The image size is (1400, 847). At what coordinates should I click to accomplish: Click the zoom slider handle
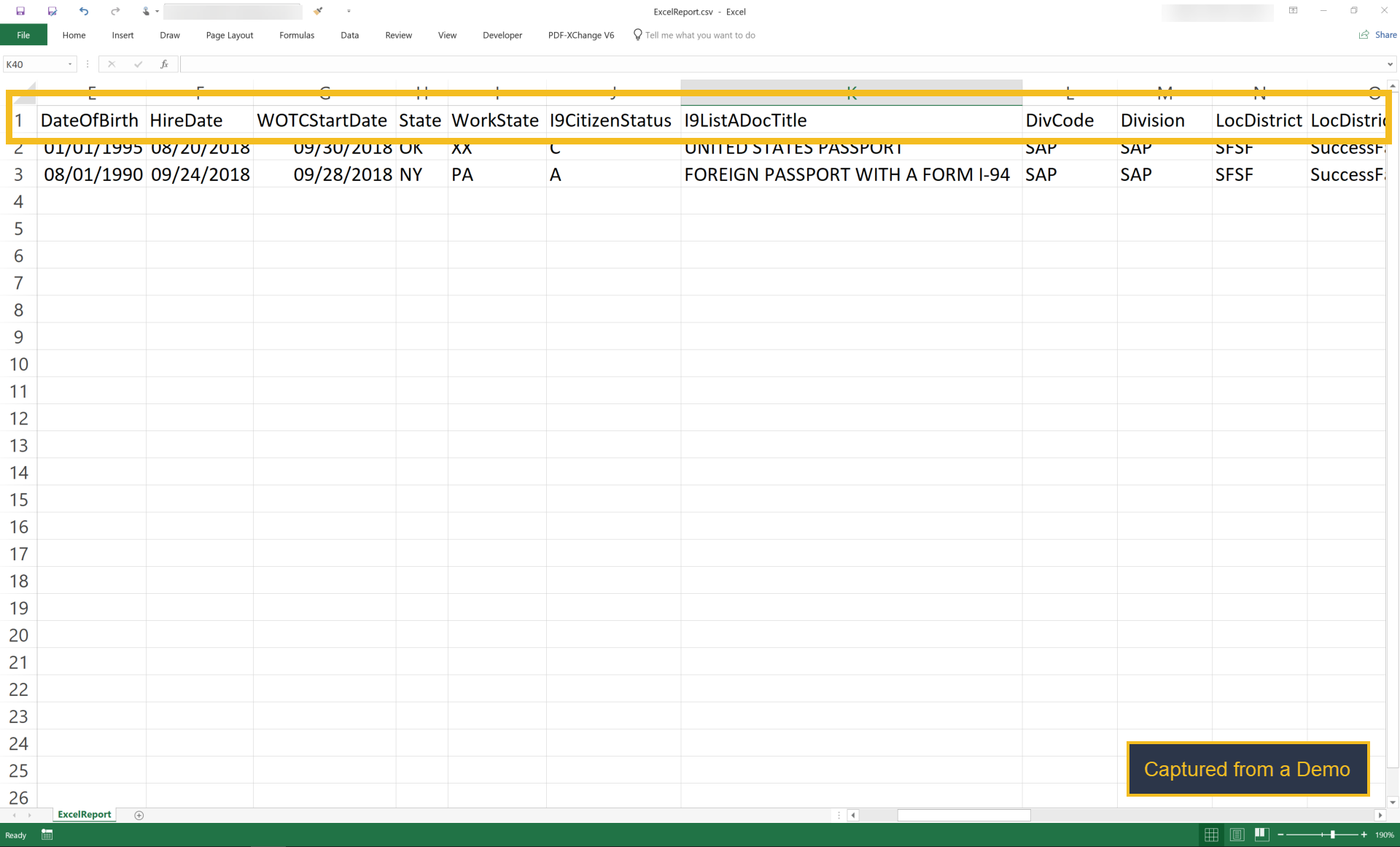tap(1332, 835)
